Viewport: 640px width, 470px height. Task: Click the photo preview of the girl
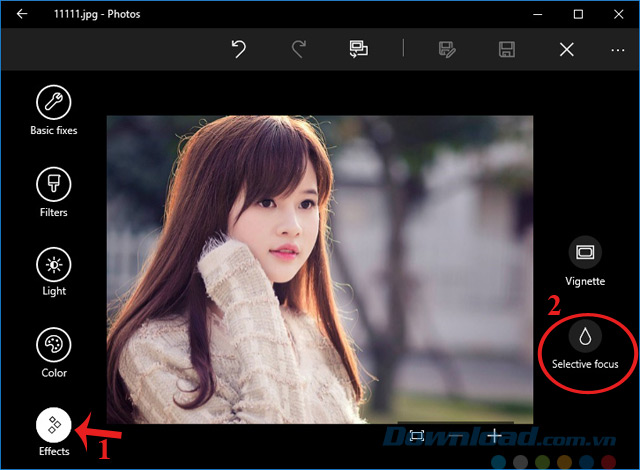coord(320,269)
